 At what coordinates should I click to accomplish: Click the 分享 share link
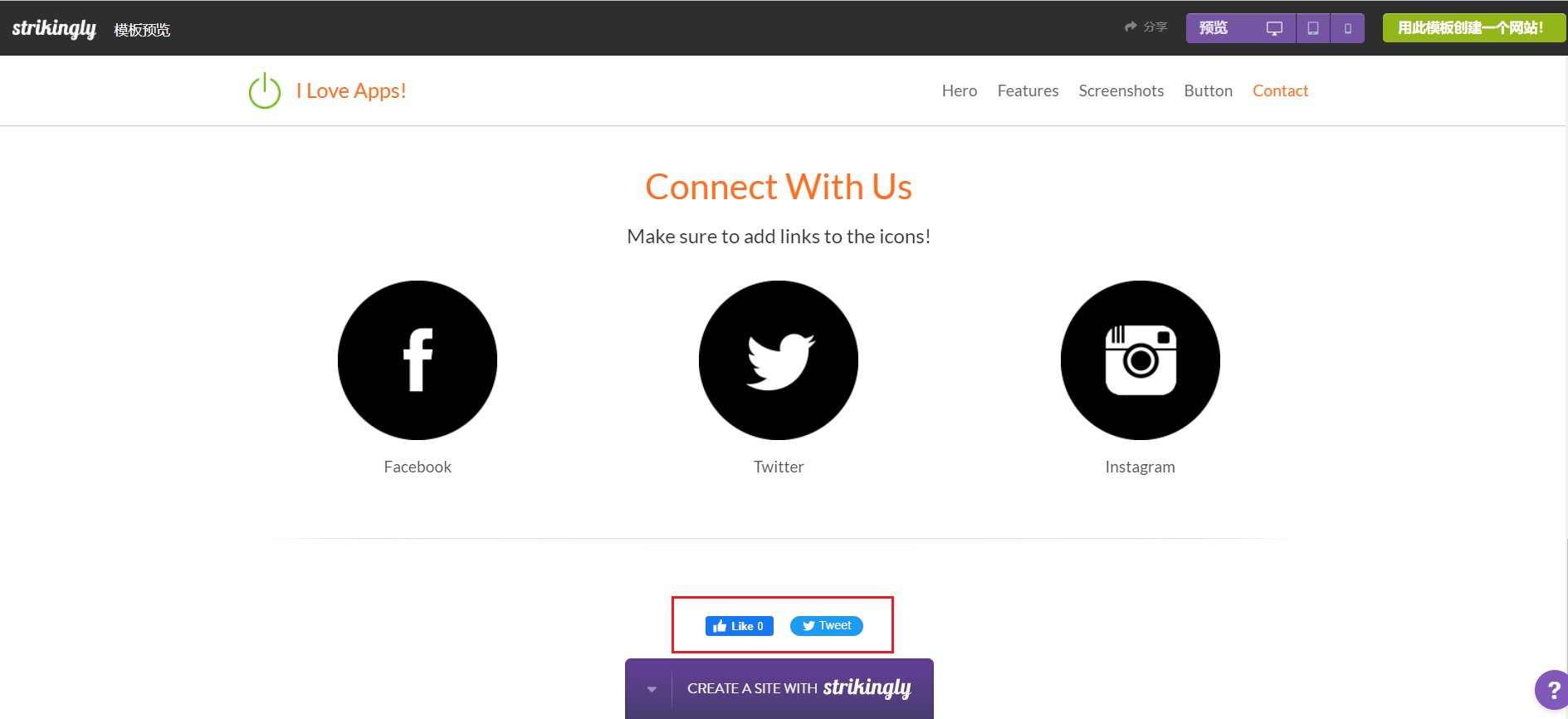pyautogui.click(x=1146, y=27)
